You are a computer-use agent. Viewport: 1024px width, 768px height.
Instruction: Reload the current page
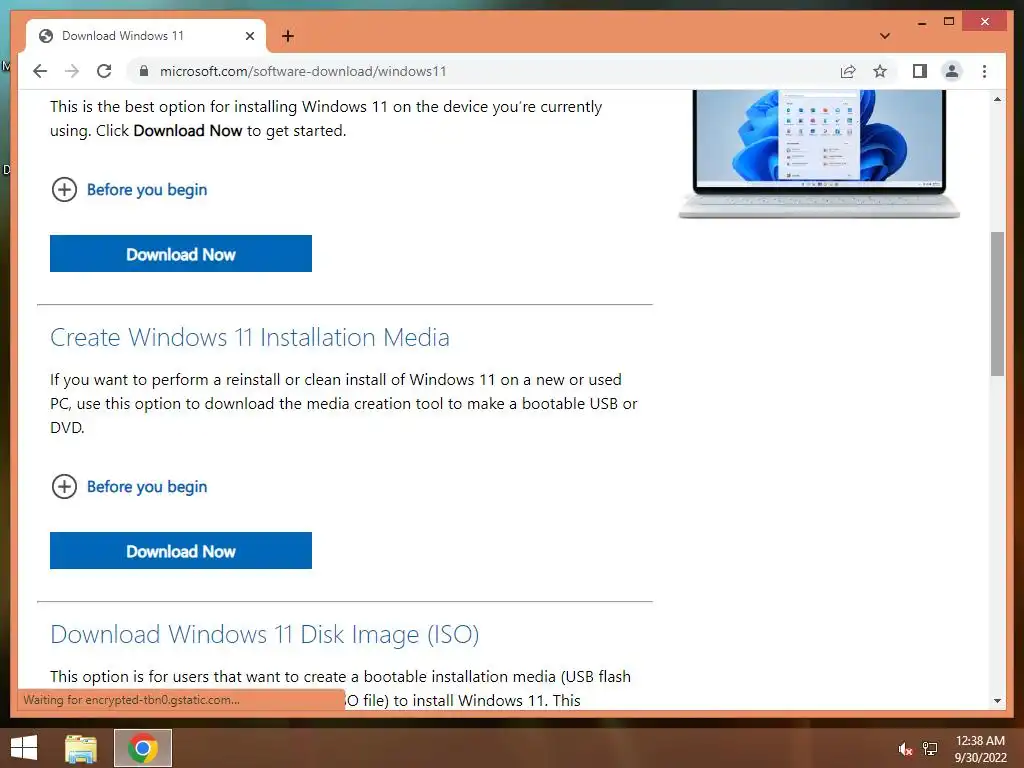coord(104,71)
